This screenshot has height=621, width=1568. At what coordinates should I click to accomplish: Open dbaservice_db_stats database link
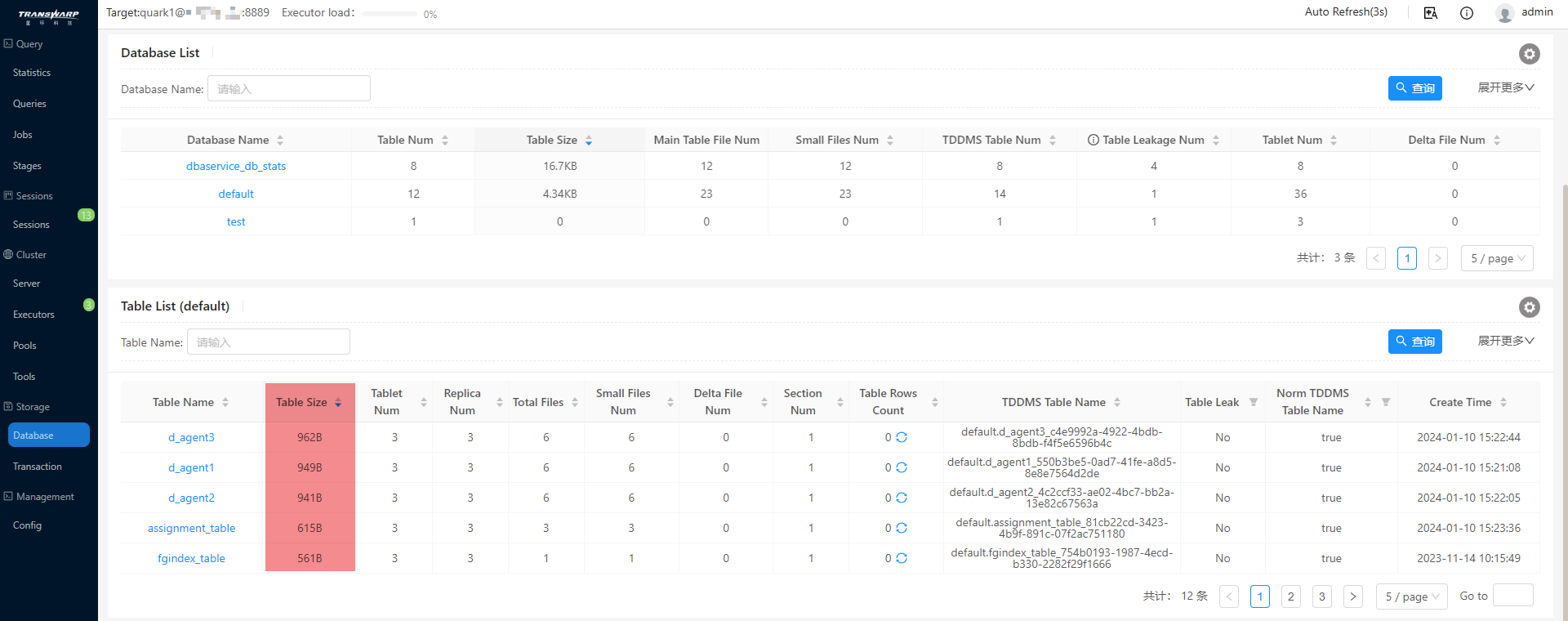tap(236, 166)
